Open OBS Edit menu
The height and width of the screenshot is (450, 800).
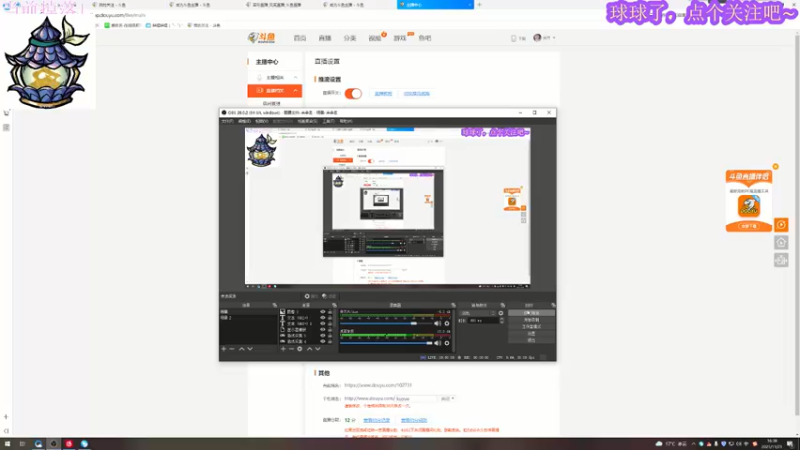point(245,121)
